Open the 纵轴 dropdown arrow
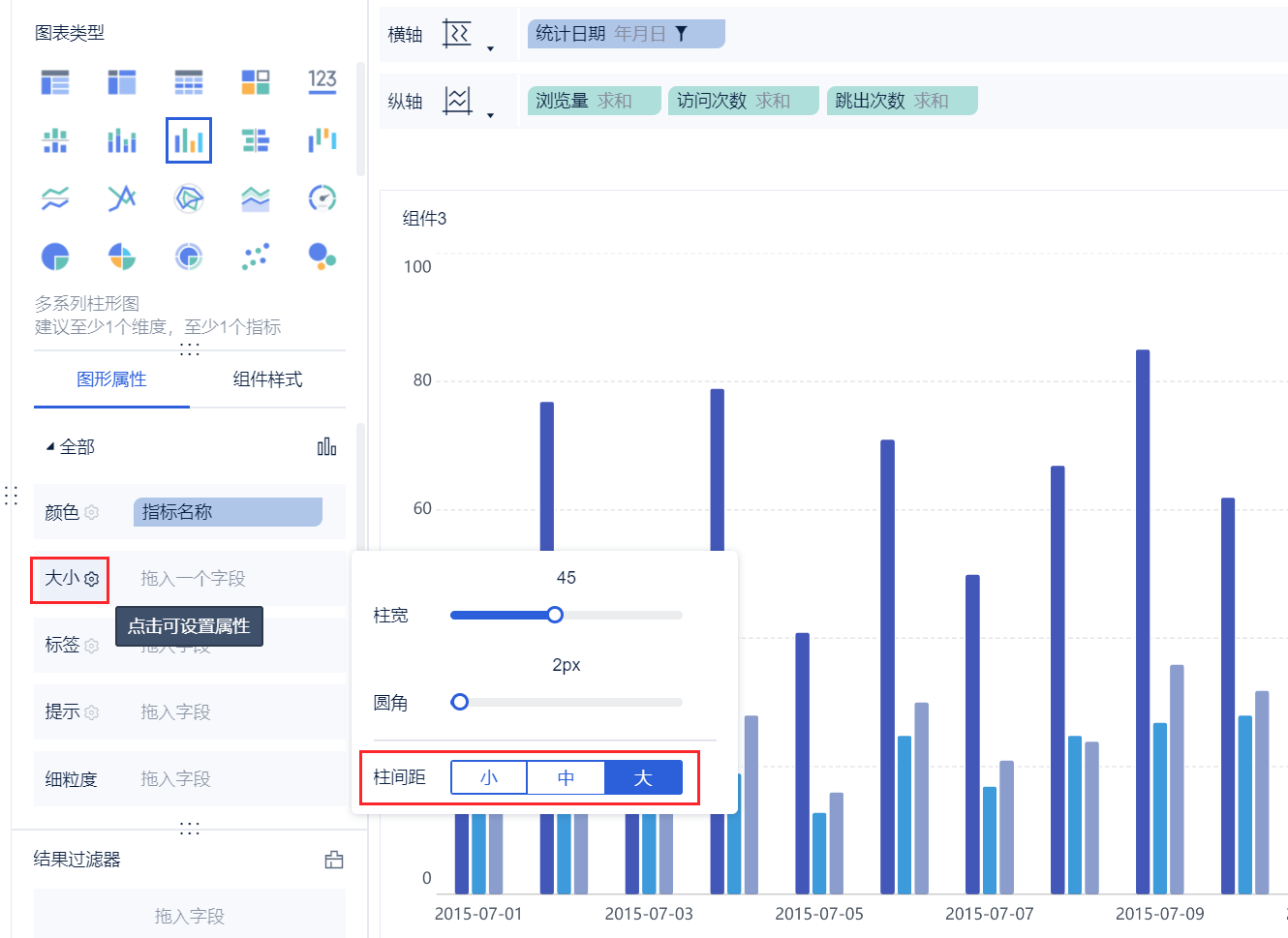This screenshot has width=1288, height=938. point(490,116)
